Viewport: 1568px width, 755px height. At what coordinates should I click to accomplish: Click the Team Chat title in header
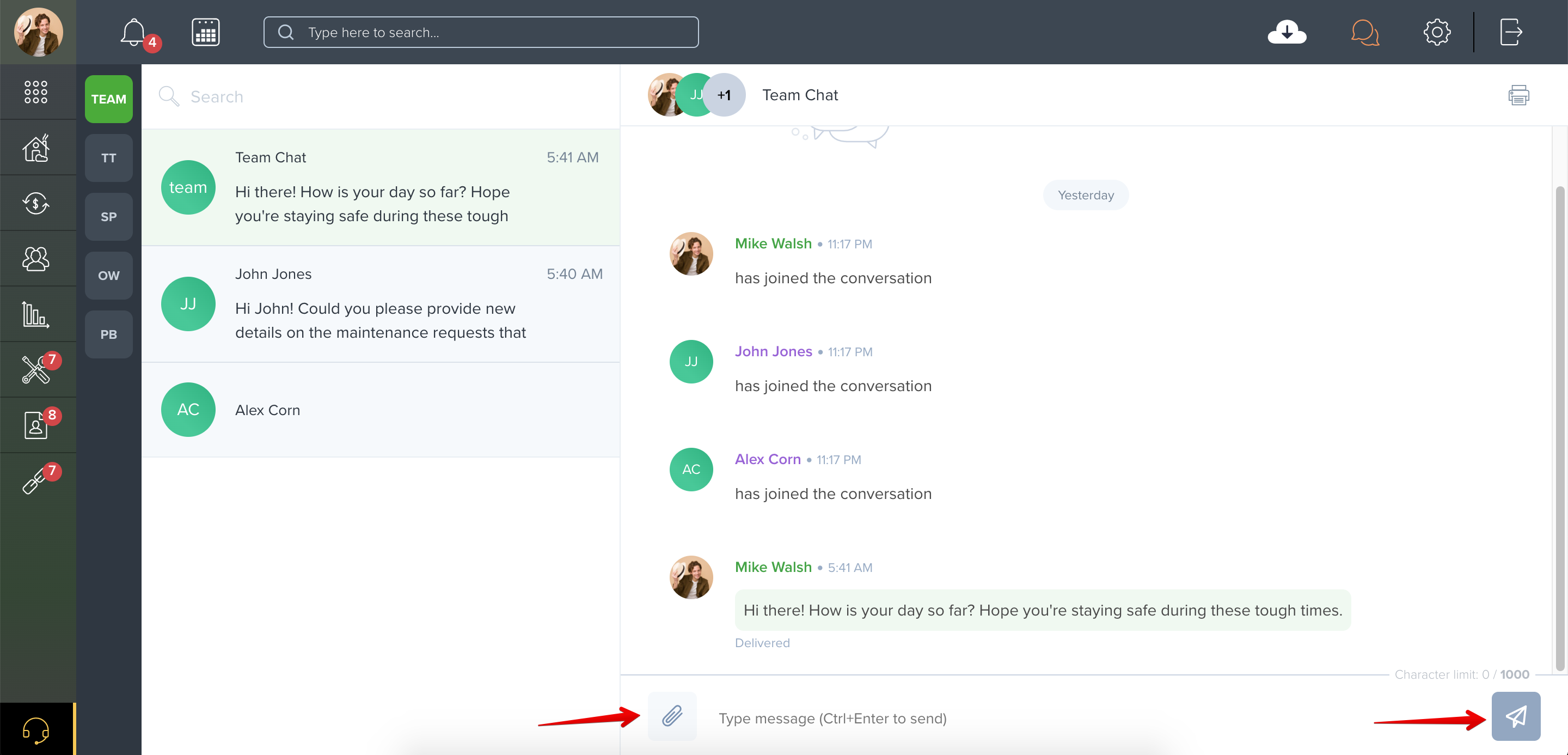point(800,95)
